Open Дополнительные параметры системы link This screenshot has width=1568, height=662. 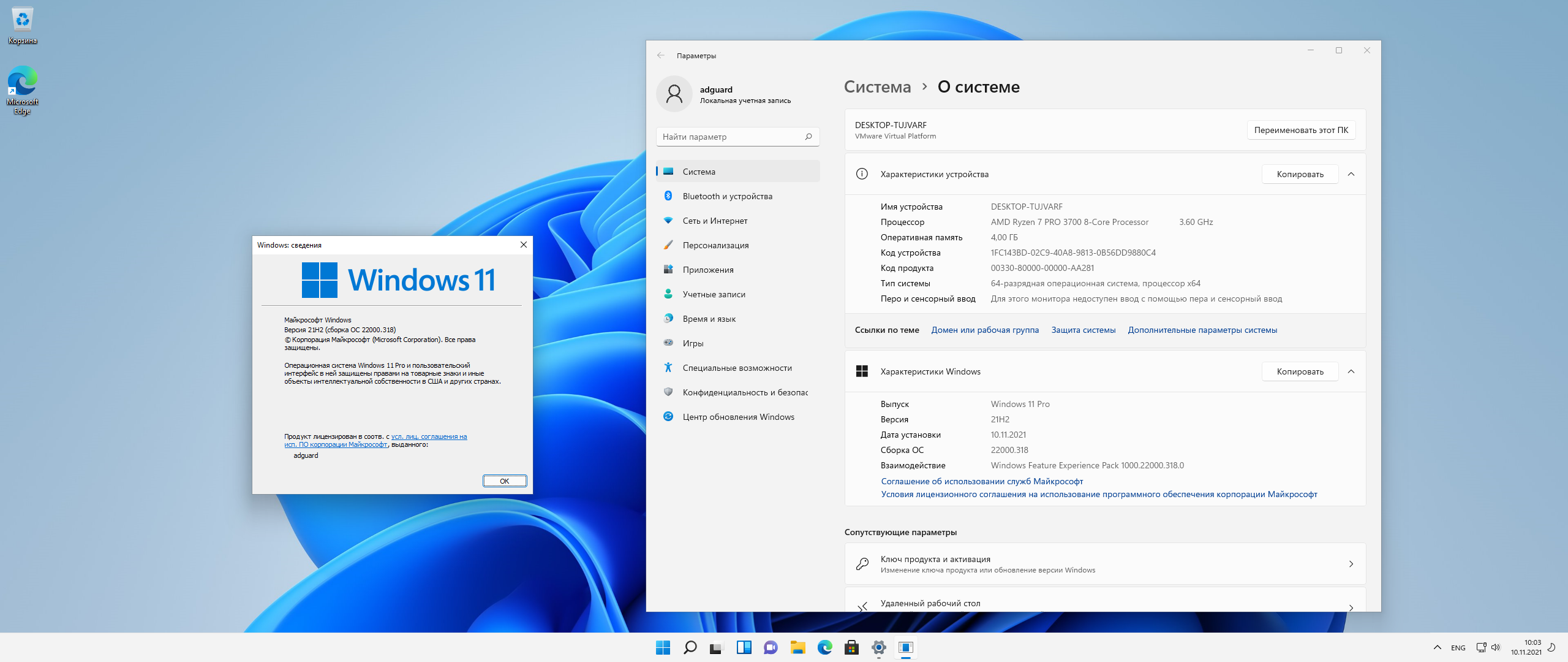coord(1202,330)
